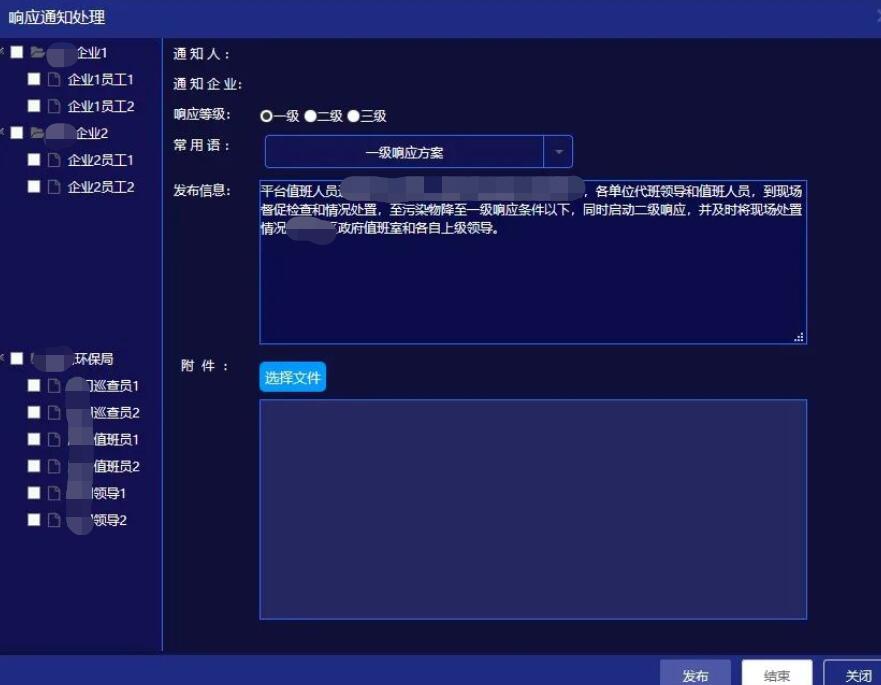Screen dimensions: 881x685
Task: Check the 环保局 checkbox
Action: 16,357
